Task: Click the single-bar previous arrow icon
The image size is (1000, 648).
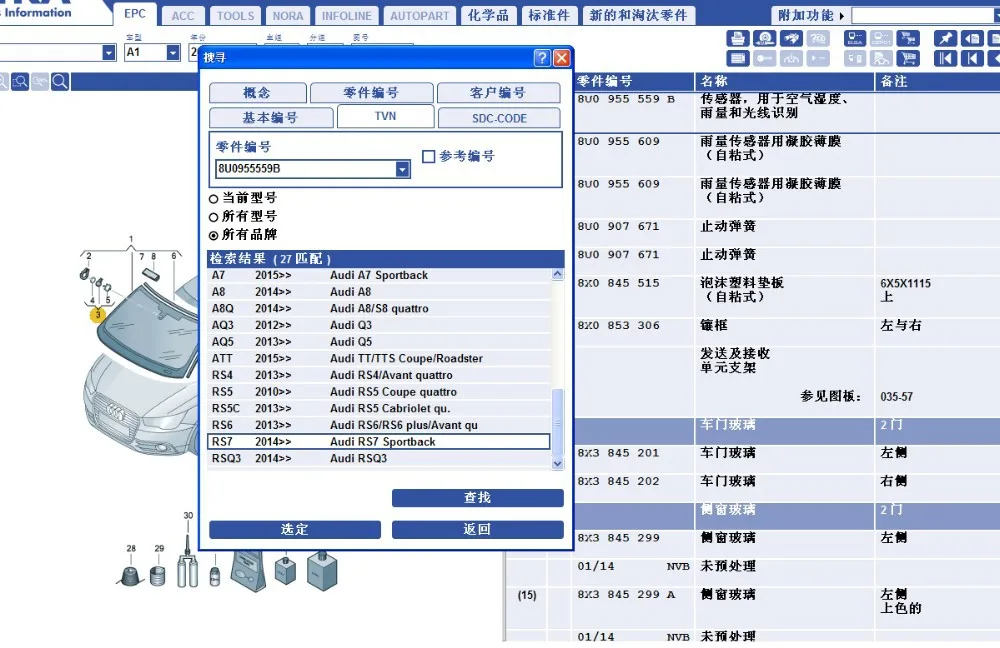Action: [971, 59]
